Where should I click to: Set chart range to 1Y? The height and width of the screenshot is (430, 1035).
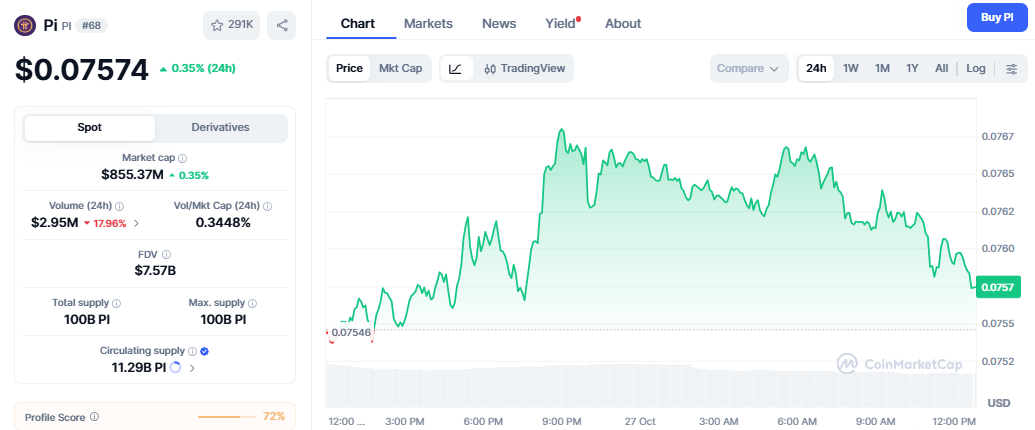coord(912,69)
